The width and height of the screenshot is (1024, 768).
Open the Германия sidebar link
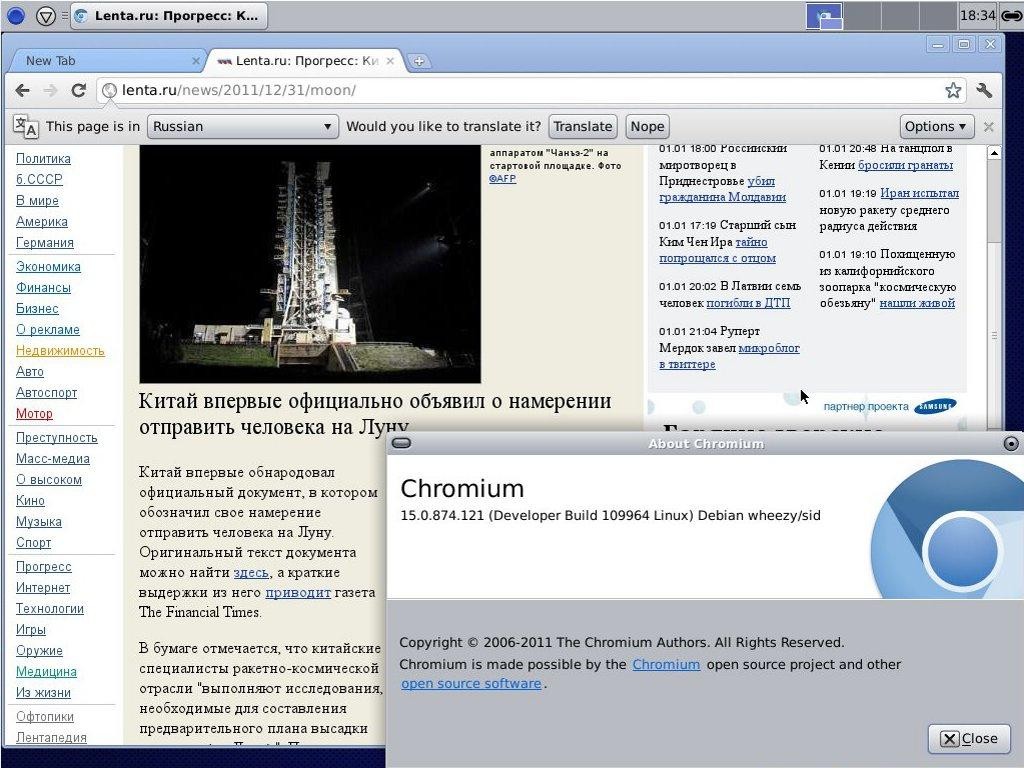pyautogui.click(x=44, y=242)
